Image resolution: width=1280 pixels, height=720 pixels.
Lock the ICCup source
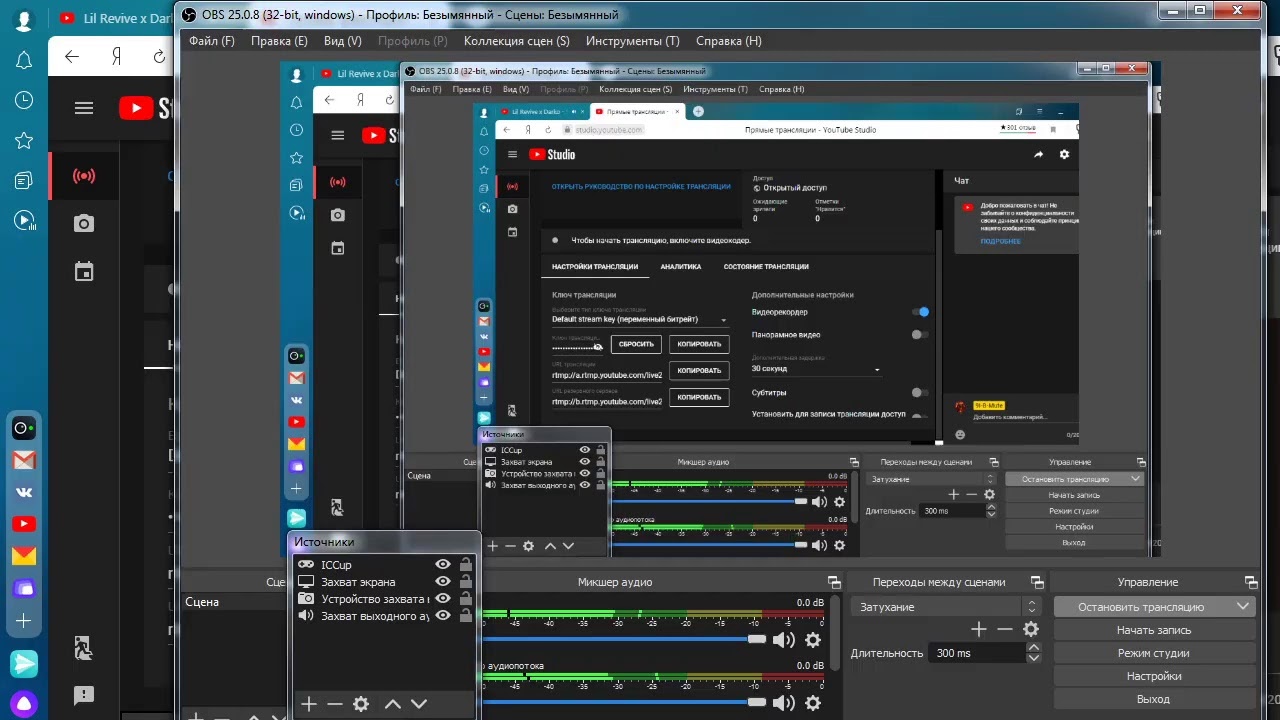(465, 565)
